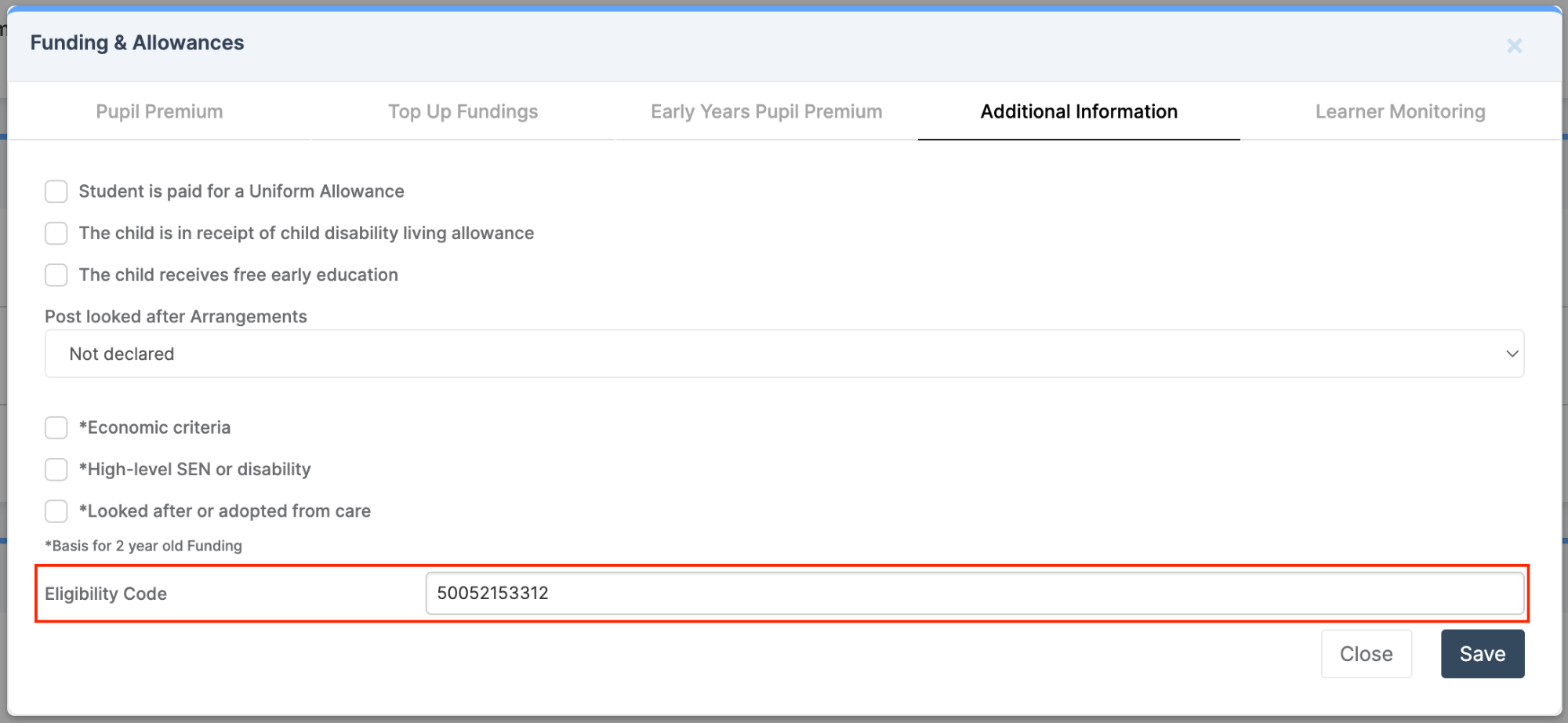
Task: Open the Post looked after Arrangements dropdown
Action: pyautogui.click(x=784, y=354)
